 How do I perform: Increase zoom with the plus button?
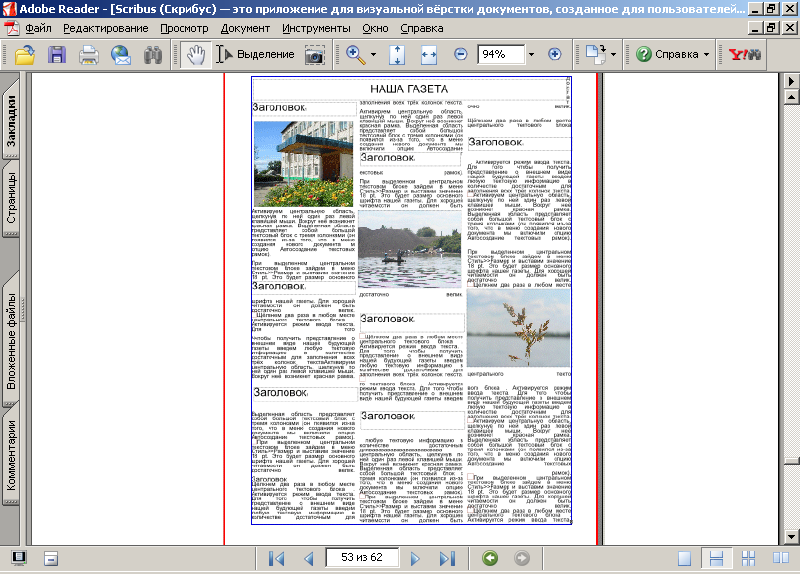555,54
